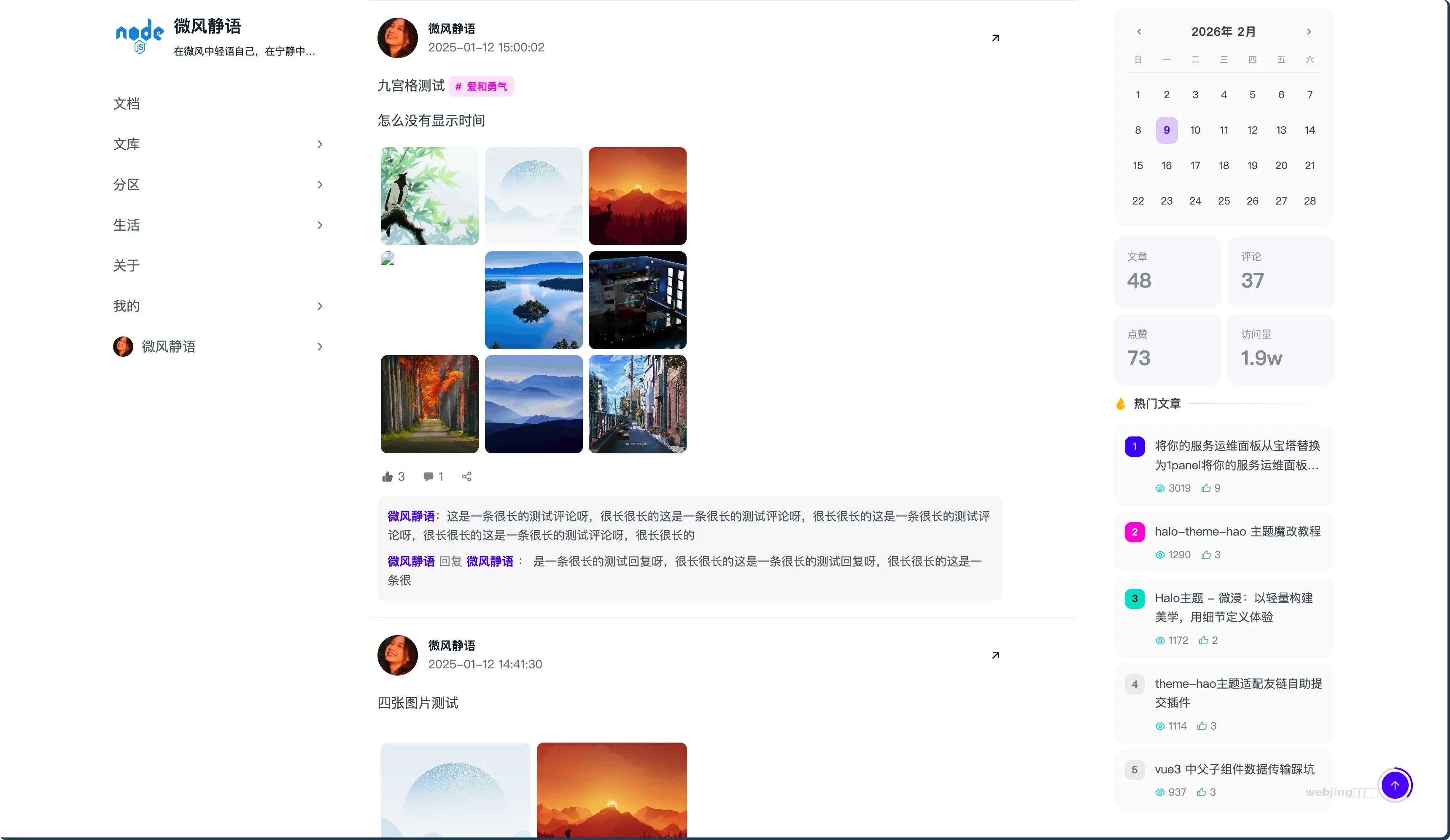This screenshot has height=840, width=1450.
Task: Open the 关于 page
Action: pyautogui.click(x=126, y=265)
